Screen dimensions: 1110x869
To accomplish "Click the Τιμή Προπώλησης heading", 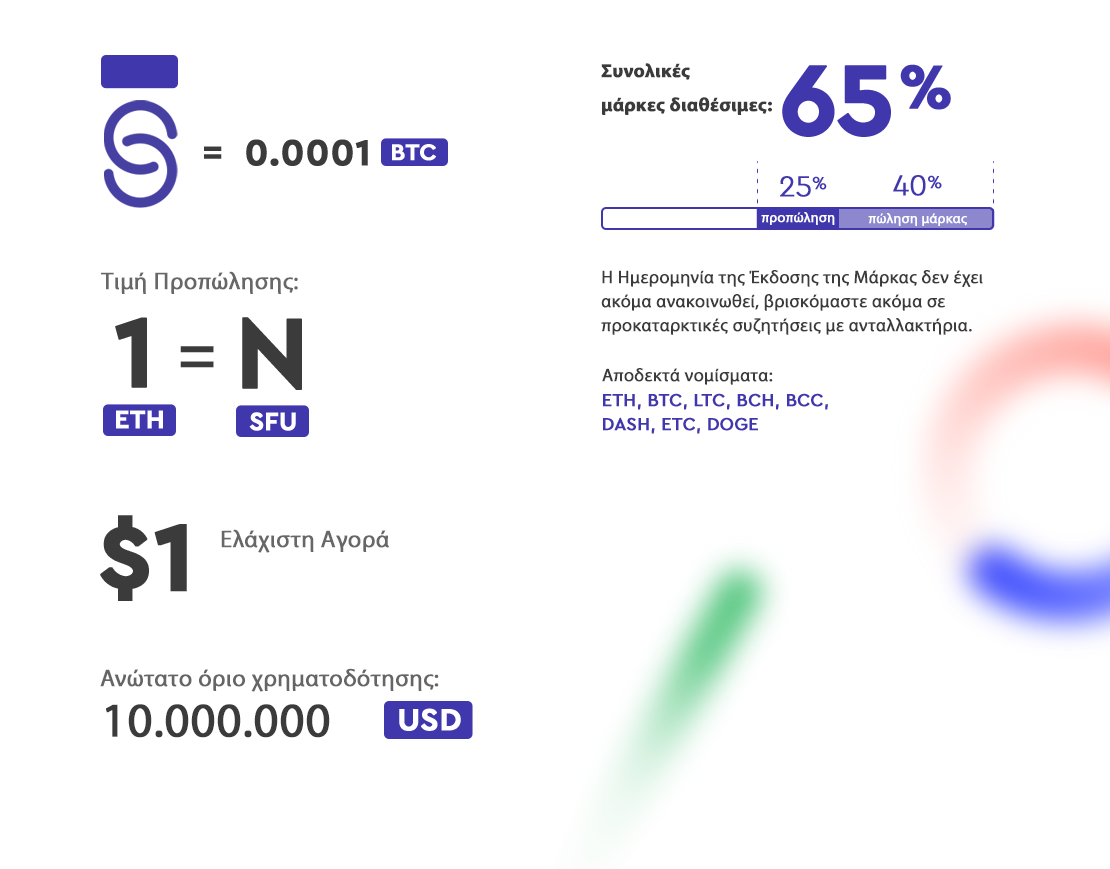I will (x=200, y=282).
